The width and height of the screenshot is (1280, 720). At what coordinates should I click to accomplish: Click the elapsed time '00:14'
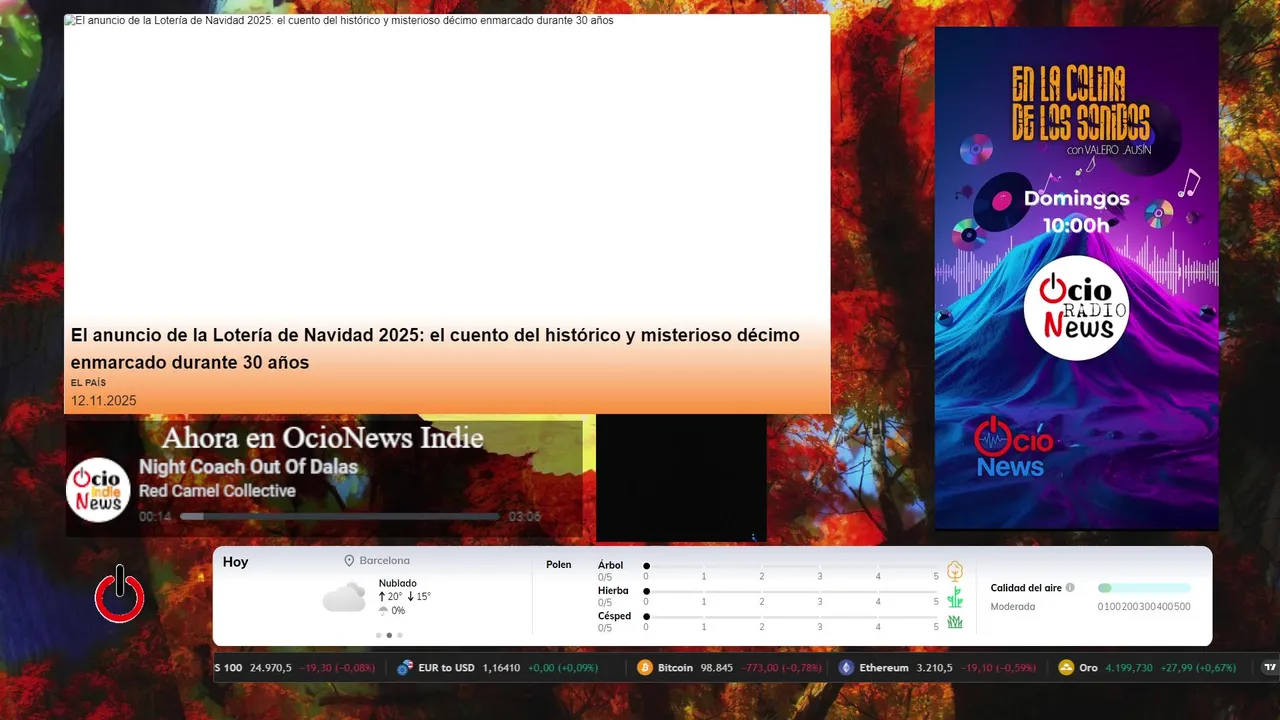[155, 517]
